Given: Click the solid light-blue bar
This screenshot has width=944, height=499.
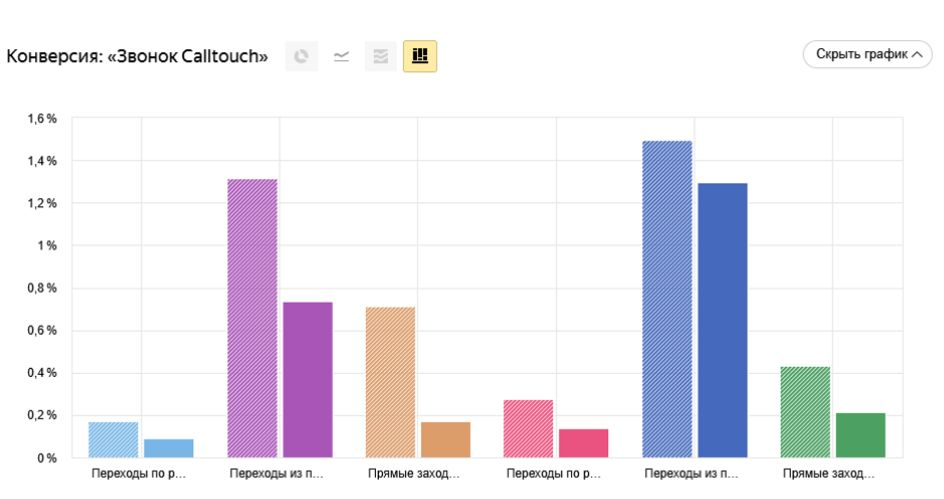Looking at the screenshot, I should point(169,448).
